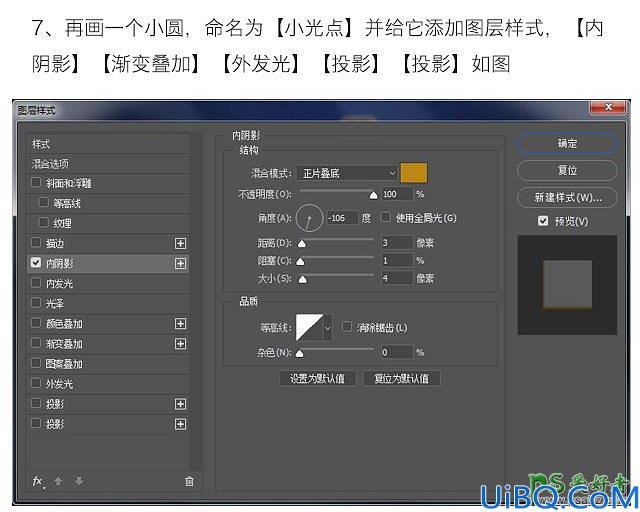
Task: Click the 复位 button
Action: tap(567, 170)
